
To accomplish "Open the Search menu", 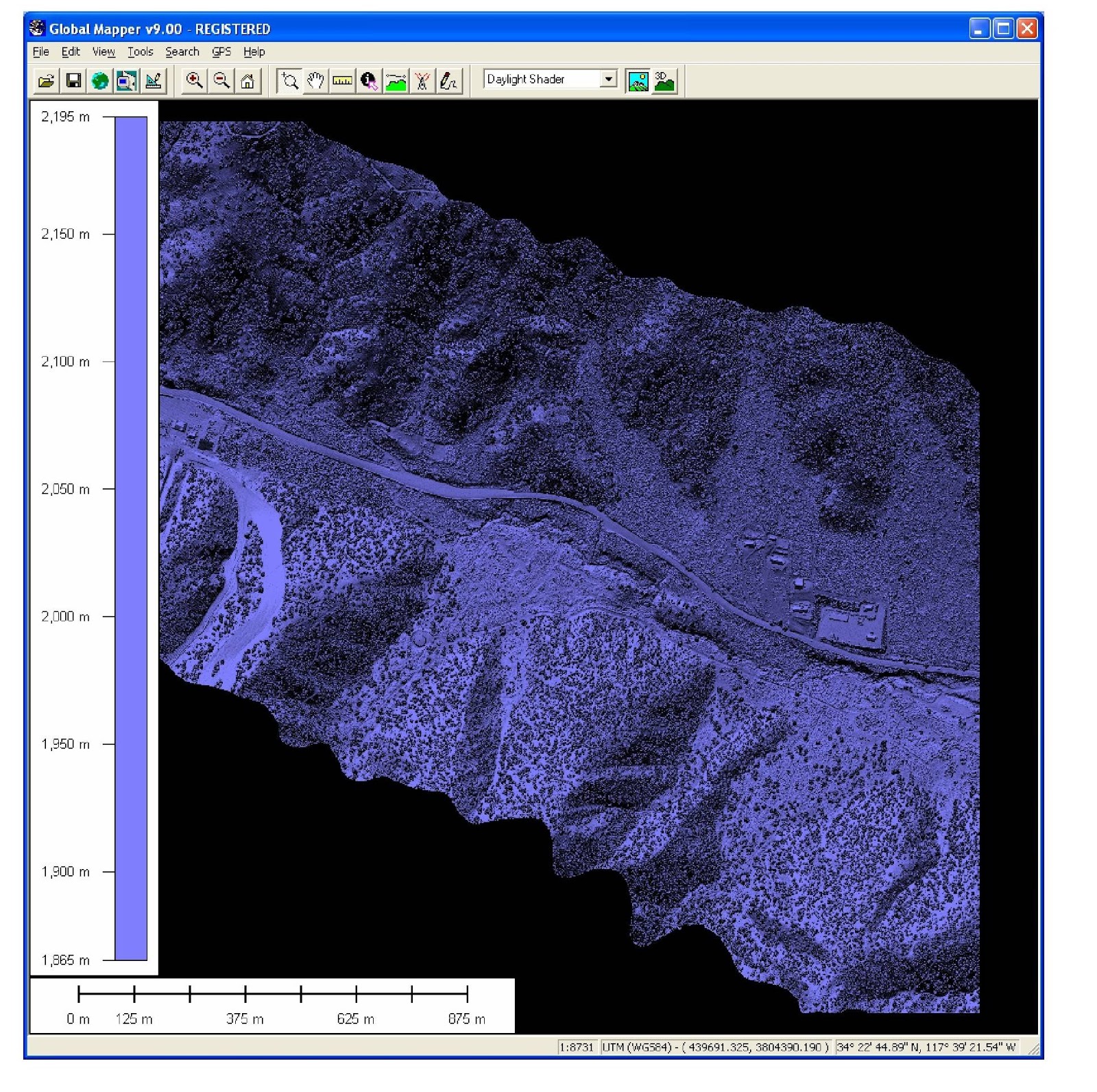I will (182, 51).
